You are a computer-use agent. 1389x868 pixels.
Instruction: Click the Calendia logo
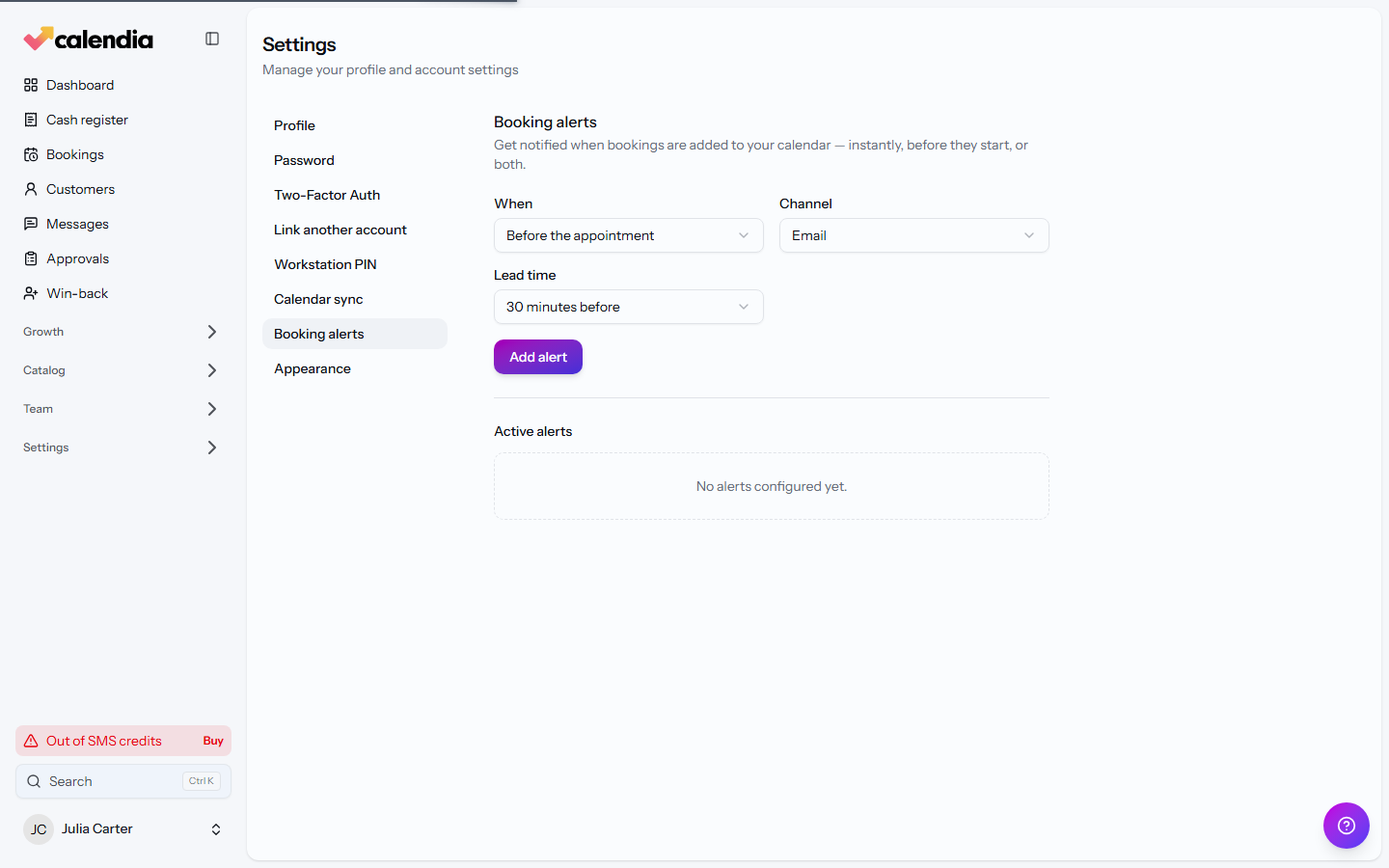(88, 39)
